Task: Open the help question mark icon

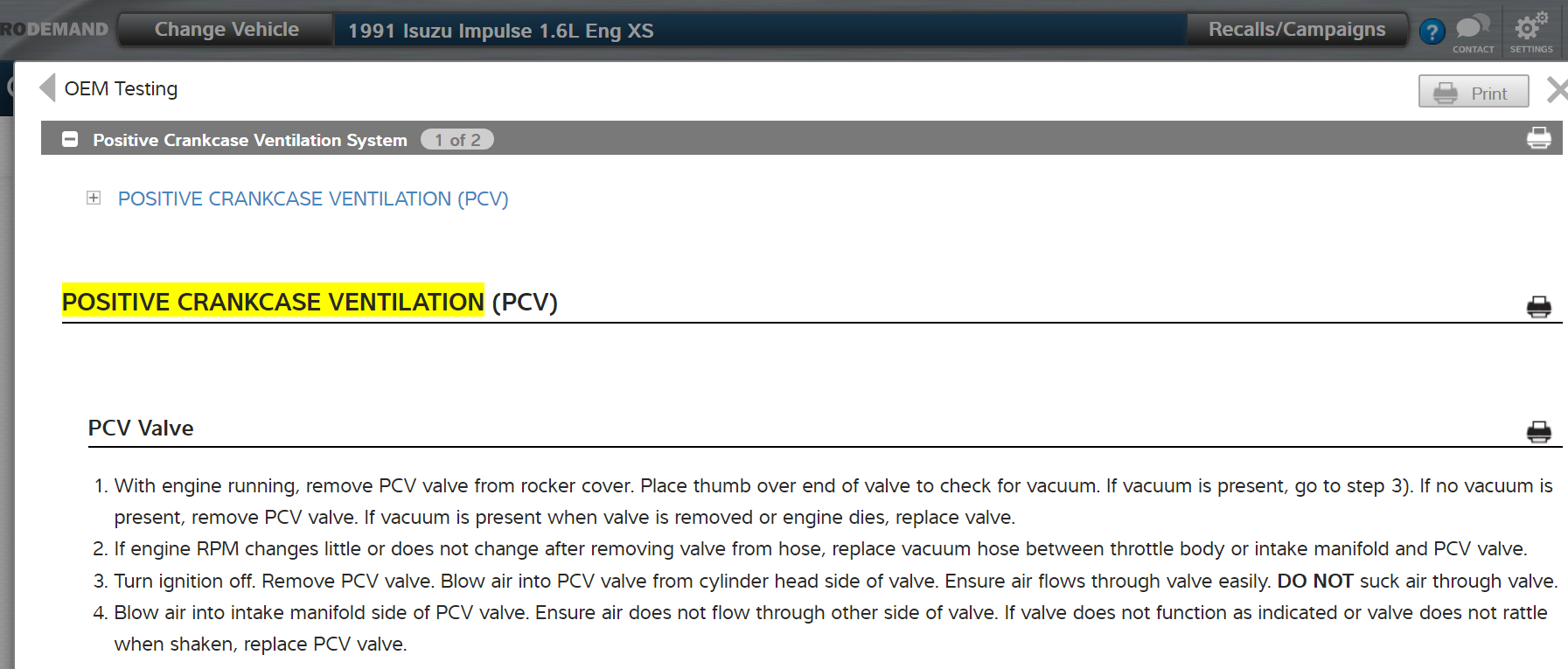Action: click(1432, 32)
